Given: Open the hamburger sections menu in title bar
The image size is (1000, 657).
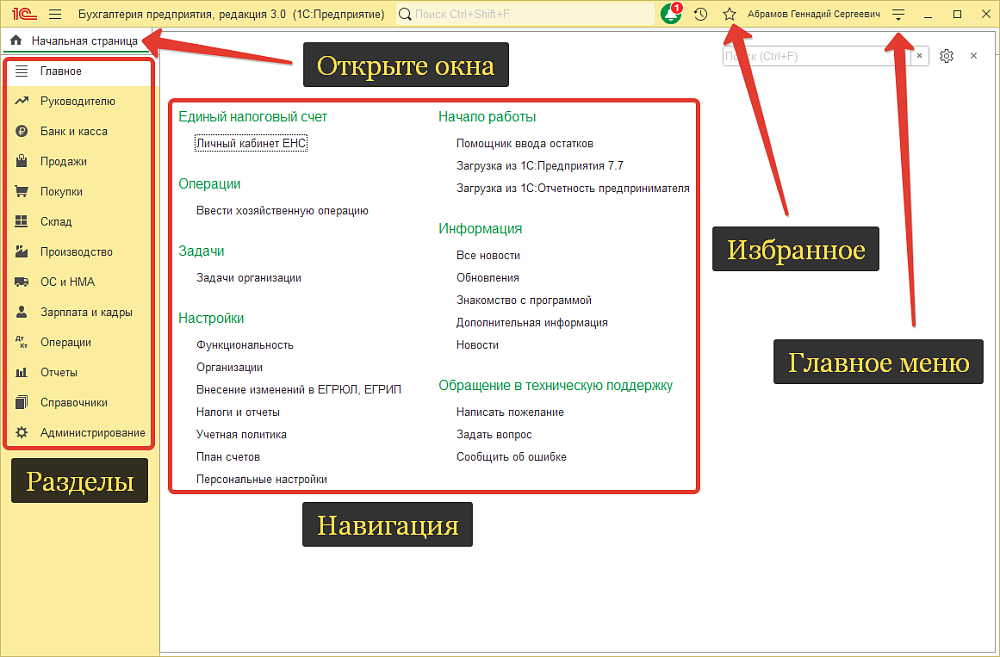Looking at the screenshot, I should pos(55,14).
